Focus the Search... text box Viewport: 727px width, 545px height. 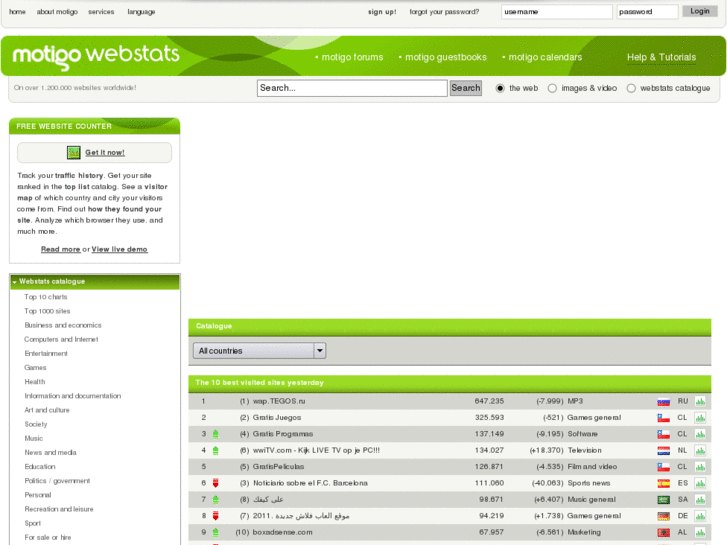click(x=352, y=88)
